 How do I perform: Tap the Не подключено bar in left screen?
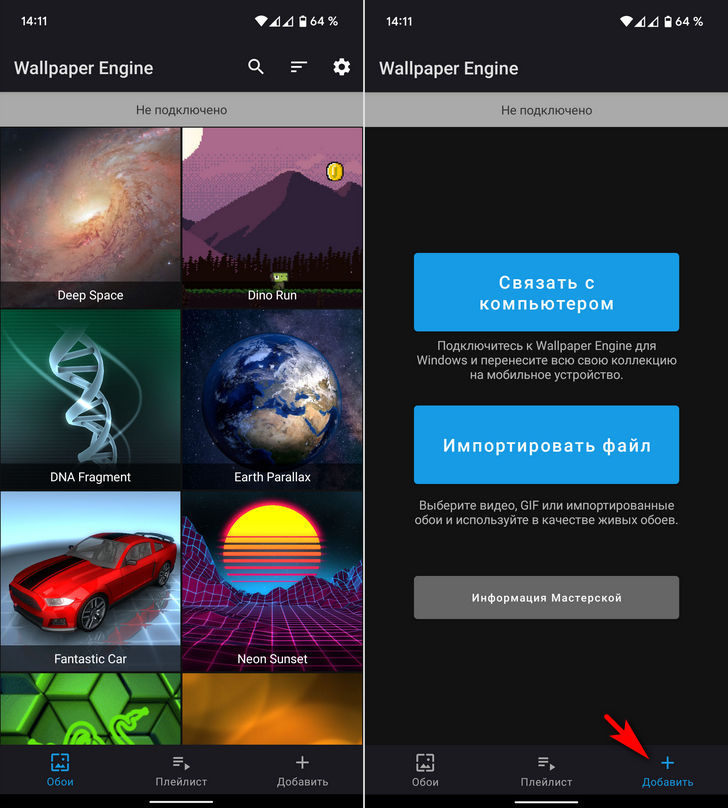pyautogui.click(x=181, y=110)
